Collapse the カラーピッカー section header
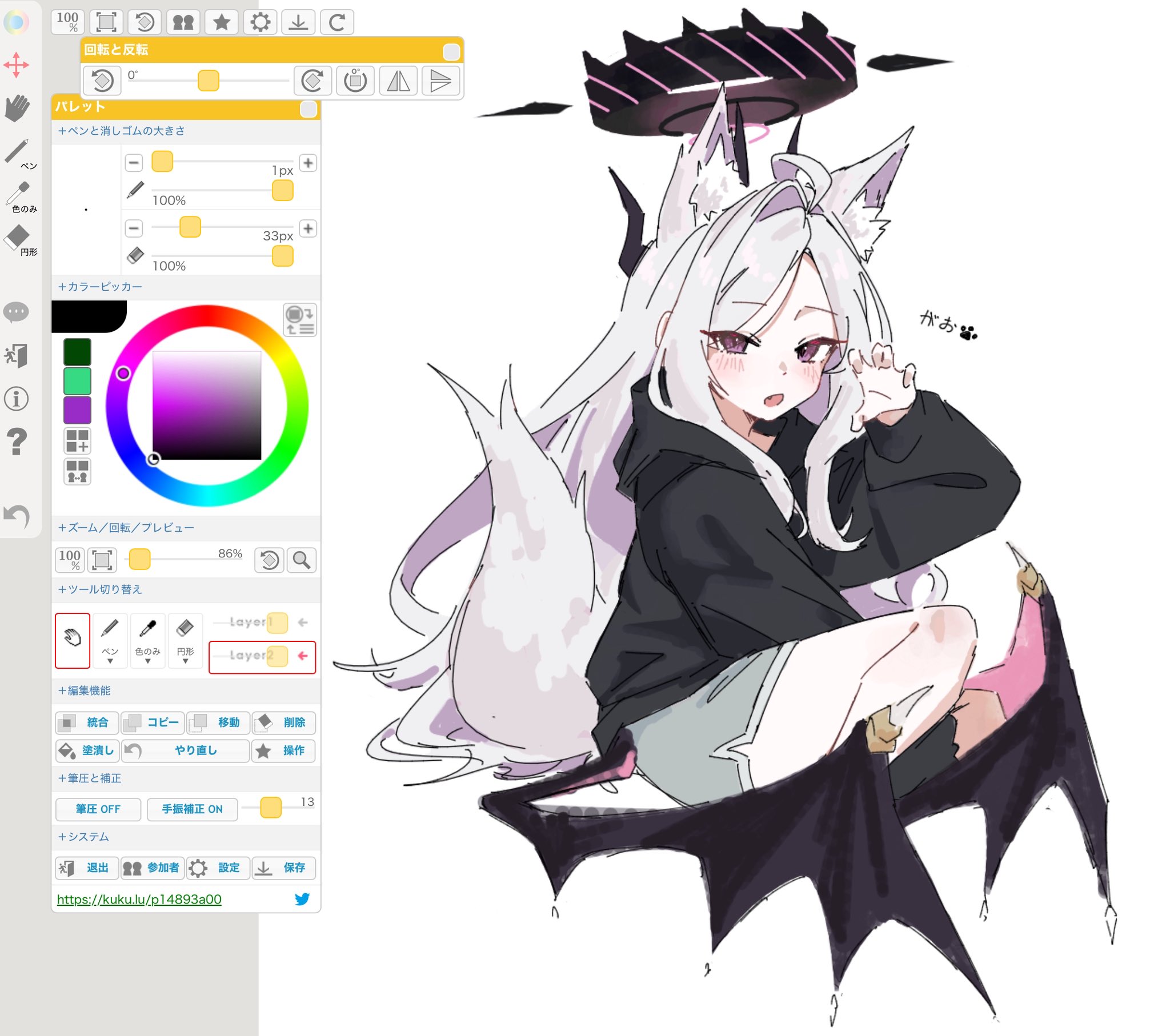Image resolution: width=1170 pixels, height=1036 pixels. (x=100, y=286)
